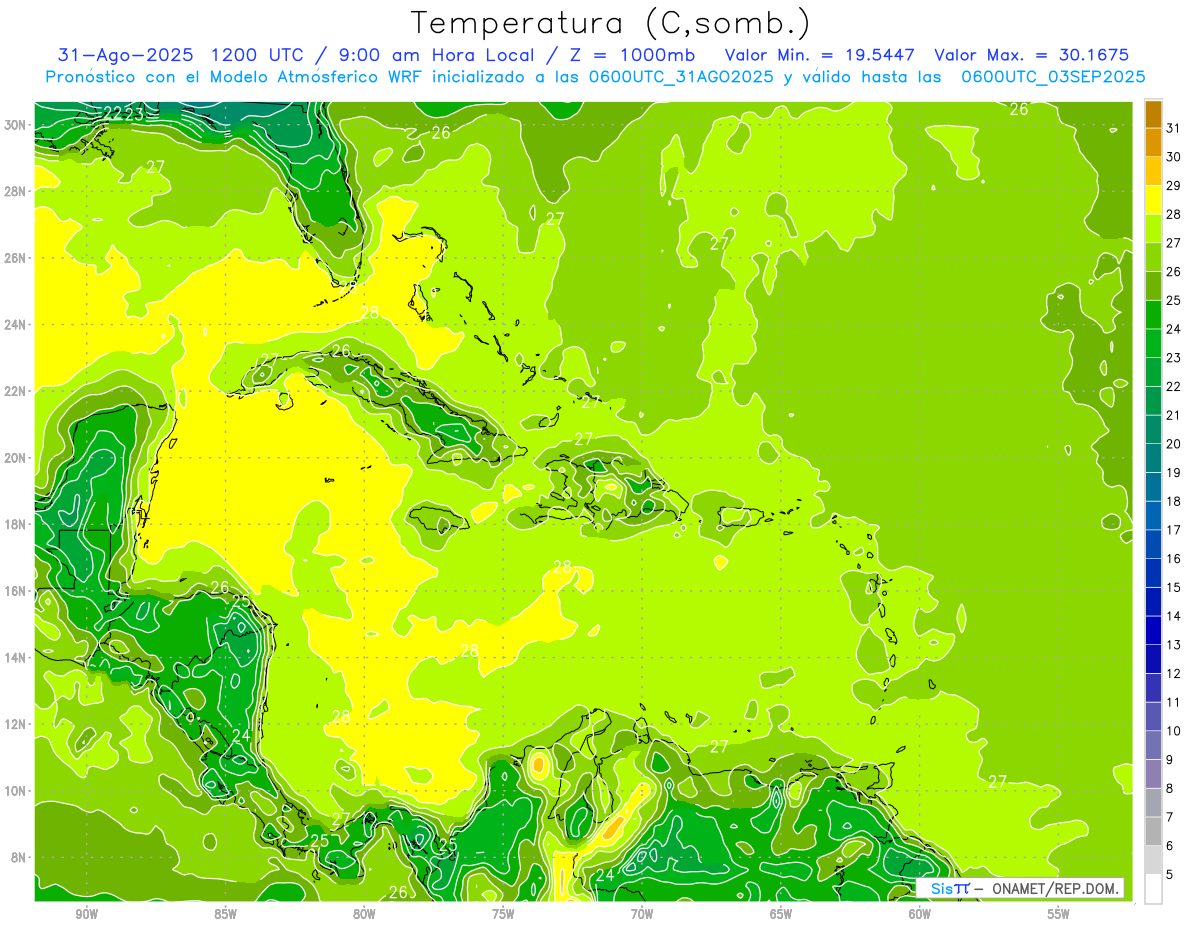
Task: Click the "29" value on the color bar
Action: pyautogui.click(x=1174, y=185)
